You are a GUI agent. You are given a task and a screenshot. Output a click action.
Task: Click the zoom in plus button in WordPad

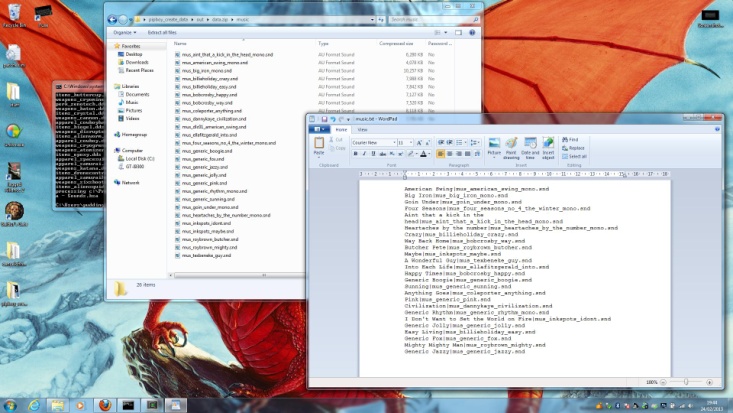pyautogui.click(x=709, y=382)
